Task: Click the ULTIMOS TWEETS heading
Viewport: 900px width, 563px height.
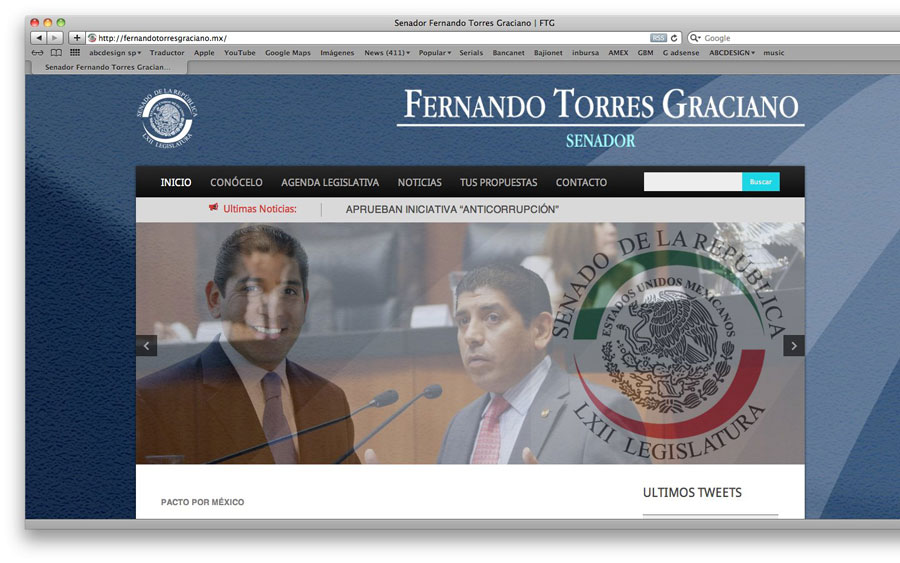Action: point(692,492)
